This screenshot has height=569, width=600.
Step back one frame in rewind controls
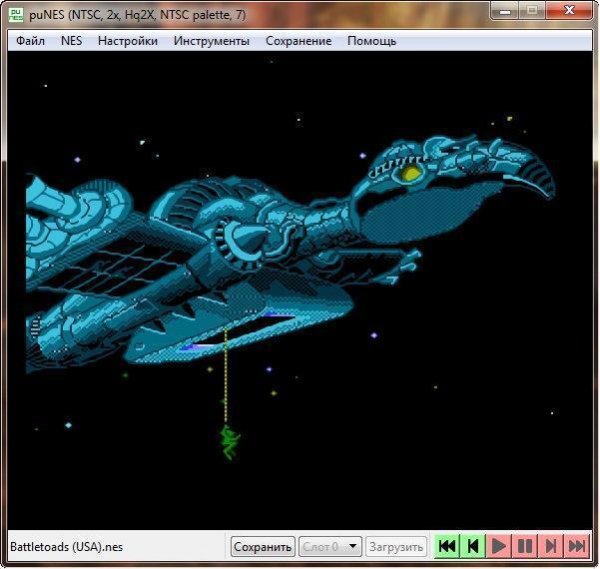tap(473, 546)
